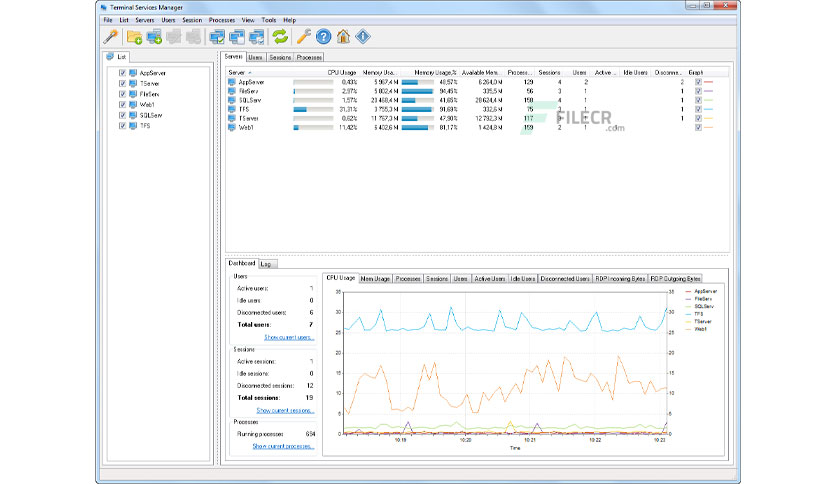This screenshot has height=484, width=836.
Task: Click the add server toolbar icon
Action: click(154, 37)
